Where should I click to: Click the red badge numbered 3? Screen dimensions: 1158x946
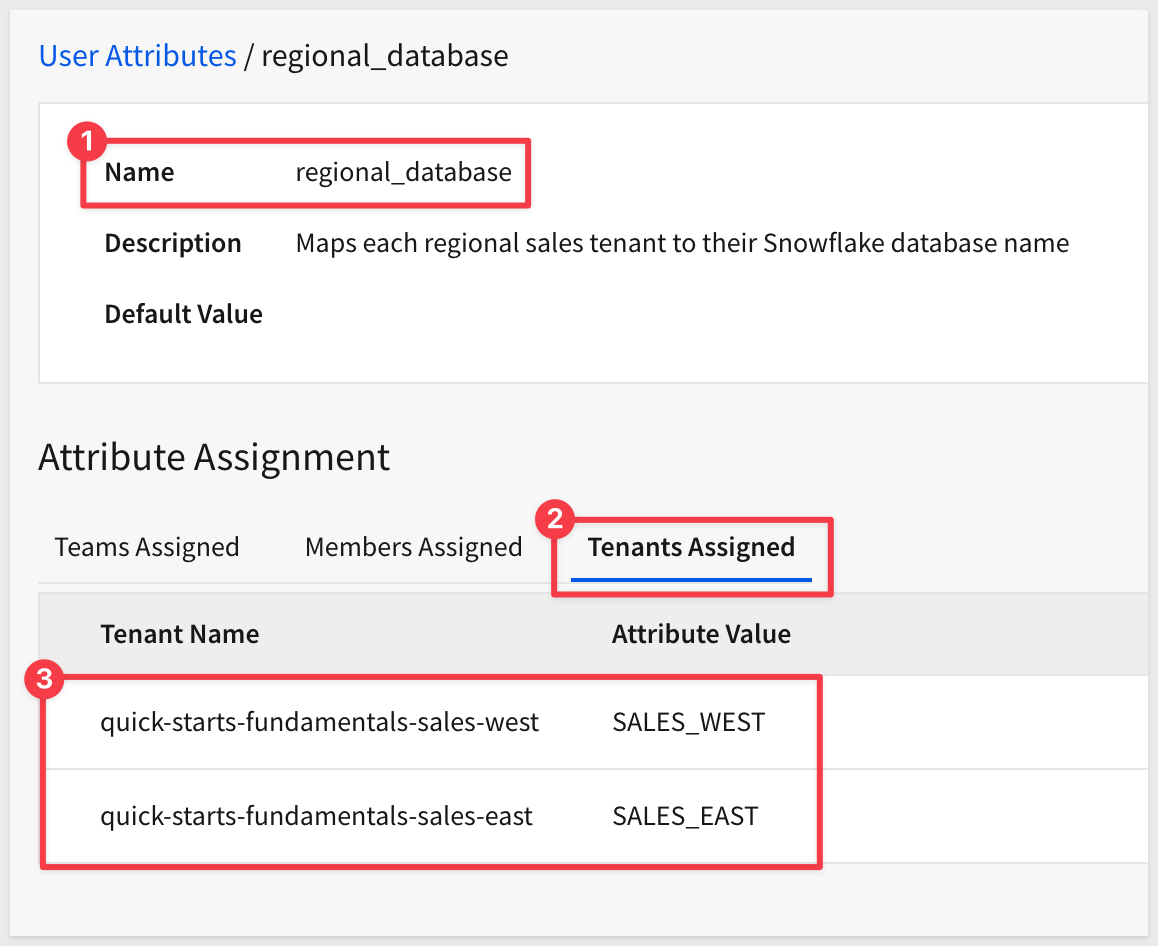tap(43, 680)
